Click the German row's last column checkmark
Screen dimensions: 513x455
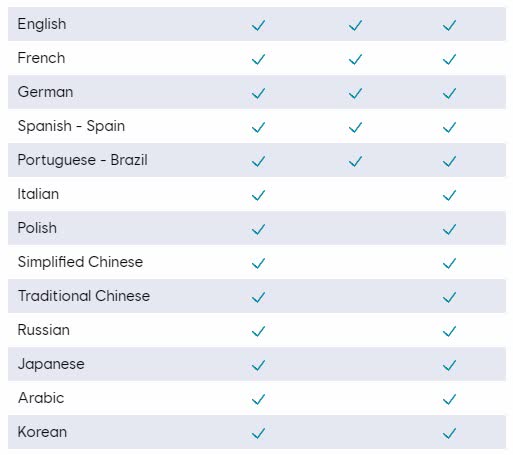pyautogui.click(x=449, y=93)
